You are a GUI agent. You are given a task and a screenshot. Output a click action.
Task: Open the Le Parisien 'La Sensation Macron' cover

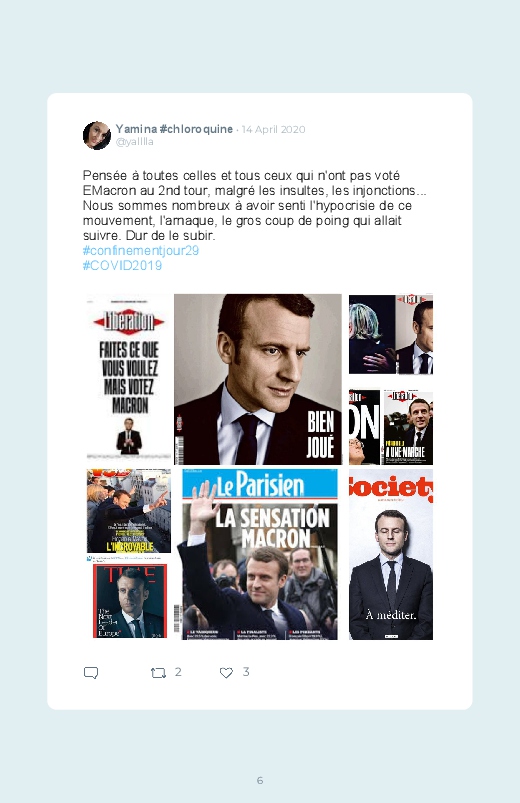[260, 554]
